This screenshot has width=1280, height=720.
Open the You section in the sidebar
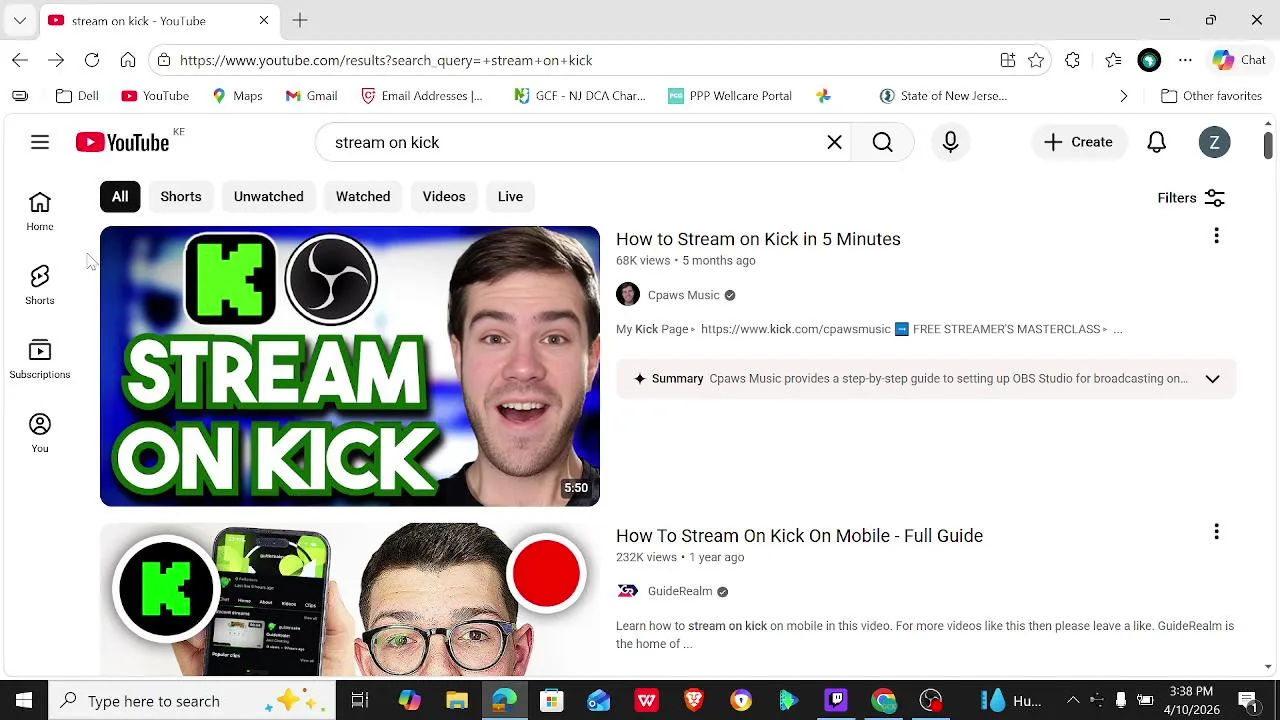coord(40,433)
